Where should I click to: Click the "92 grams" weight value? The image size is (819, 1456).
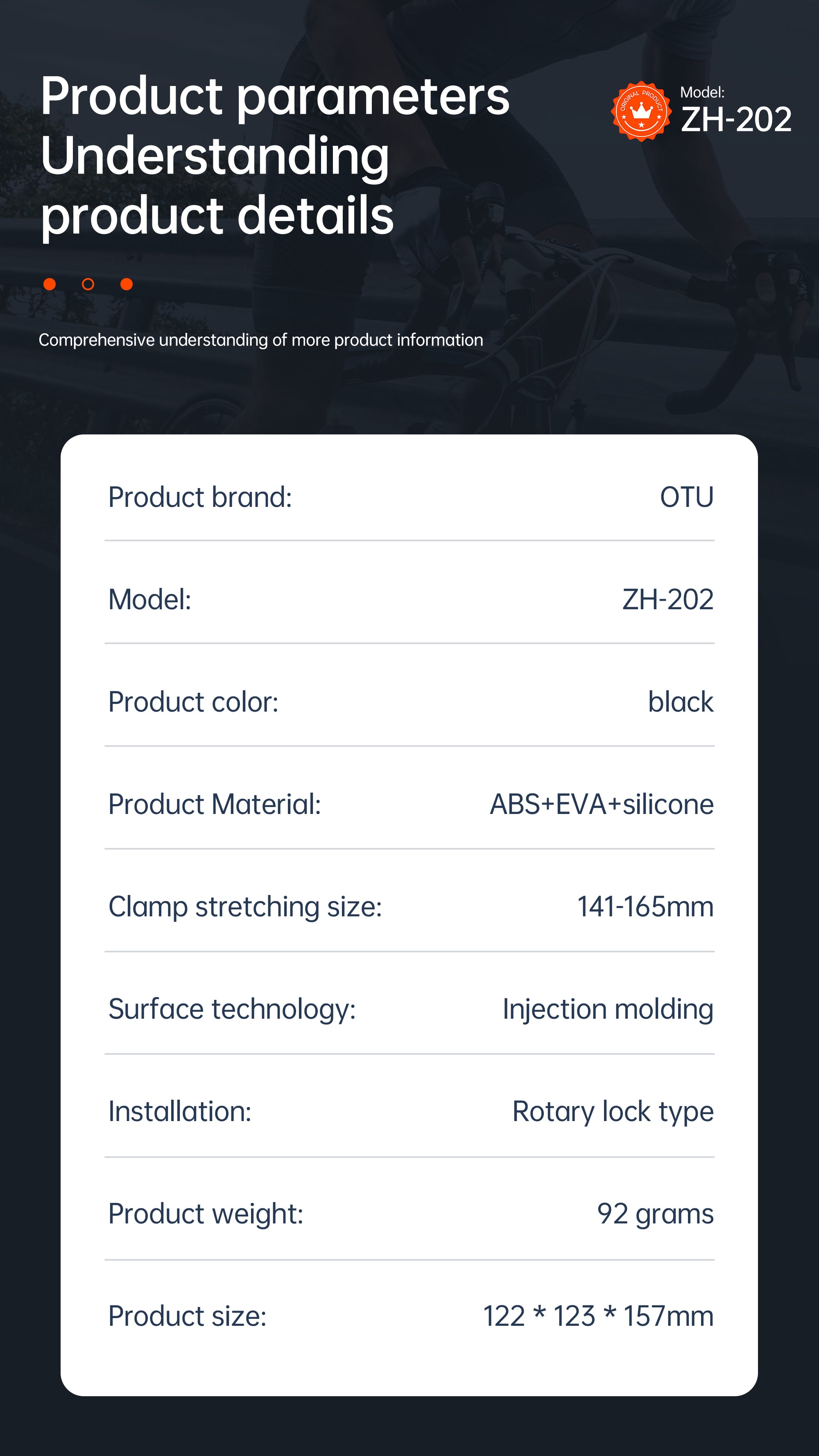tap(655, 1214)
